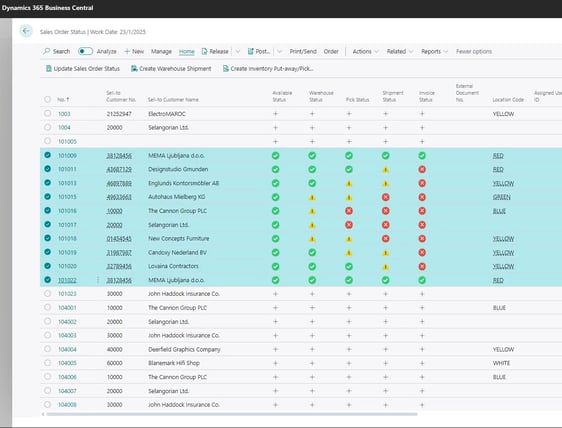Click green Invoice Status icon for 101009
The height and width of the screenshot is (428, 562).
[422, 156]
